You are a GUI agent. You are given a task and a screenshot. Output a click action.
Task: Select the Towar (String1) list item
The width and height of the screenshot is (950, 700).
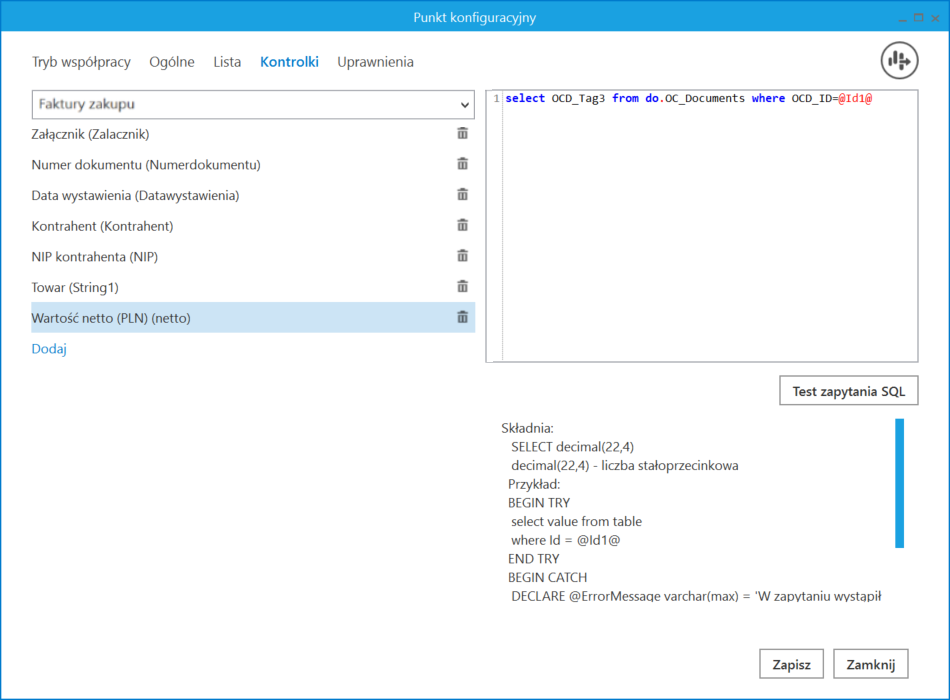pyautogui.click(x=75, y=287)
